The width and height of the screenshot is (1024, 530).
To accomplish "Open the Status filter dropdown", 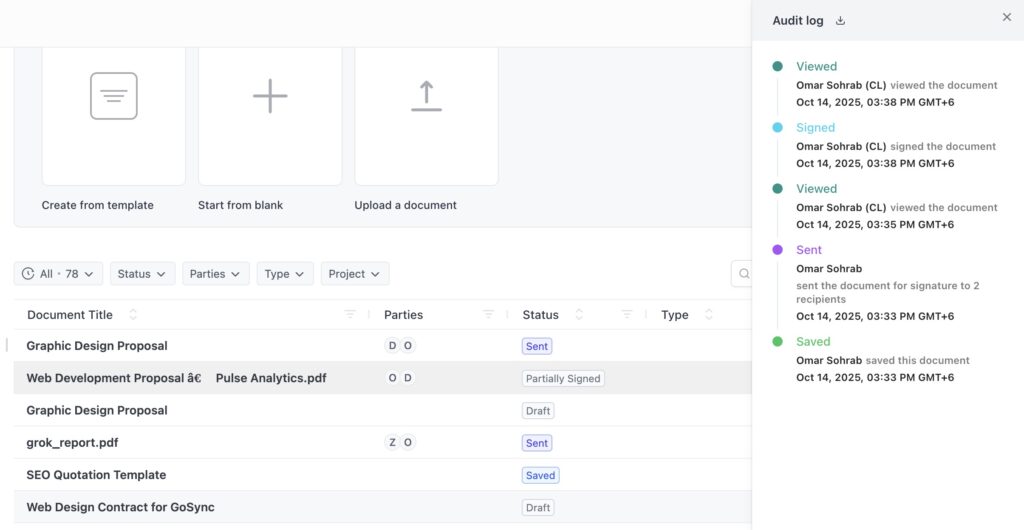I will click(x=142, y=274).
